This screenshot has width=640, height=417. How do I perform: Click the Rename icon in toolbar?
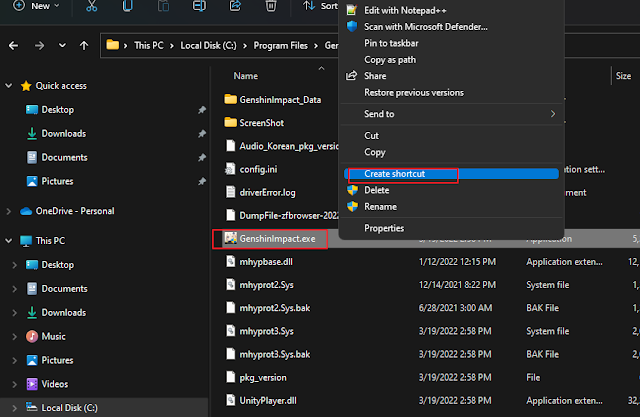click(199, 6)
